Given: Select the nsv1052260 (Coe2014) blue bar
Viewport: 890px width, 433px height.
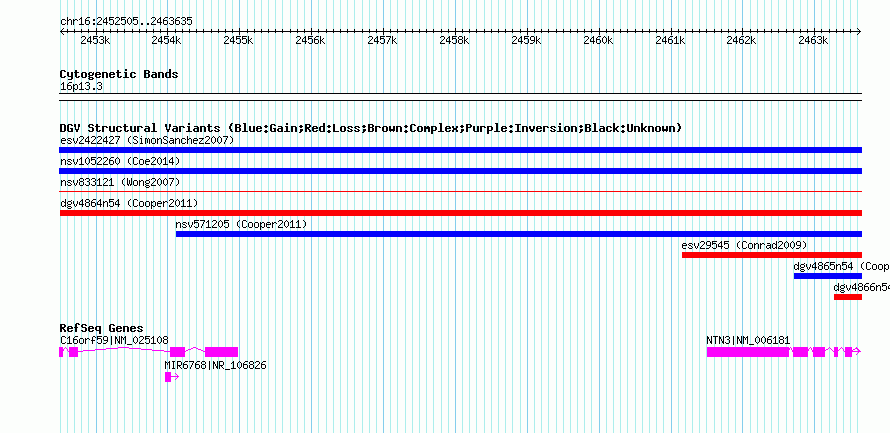Looking at the screenshot, I should 460,171.
